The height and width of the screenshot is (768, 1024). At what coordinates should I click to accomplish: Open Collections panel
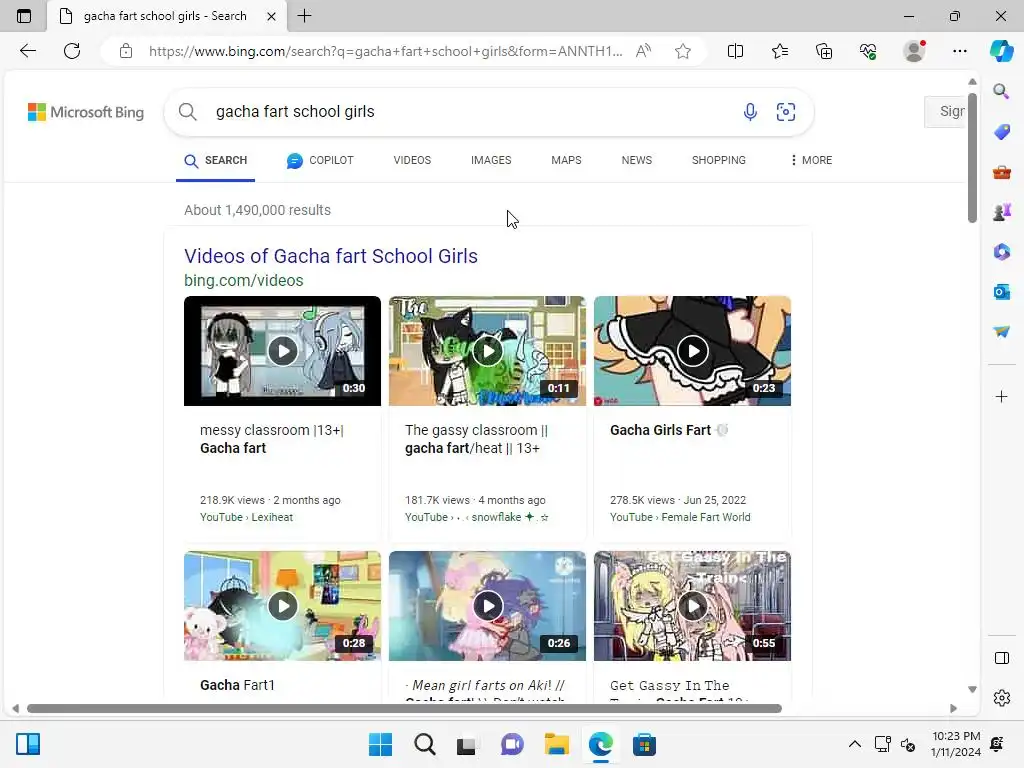(824, 51)
